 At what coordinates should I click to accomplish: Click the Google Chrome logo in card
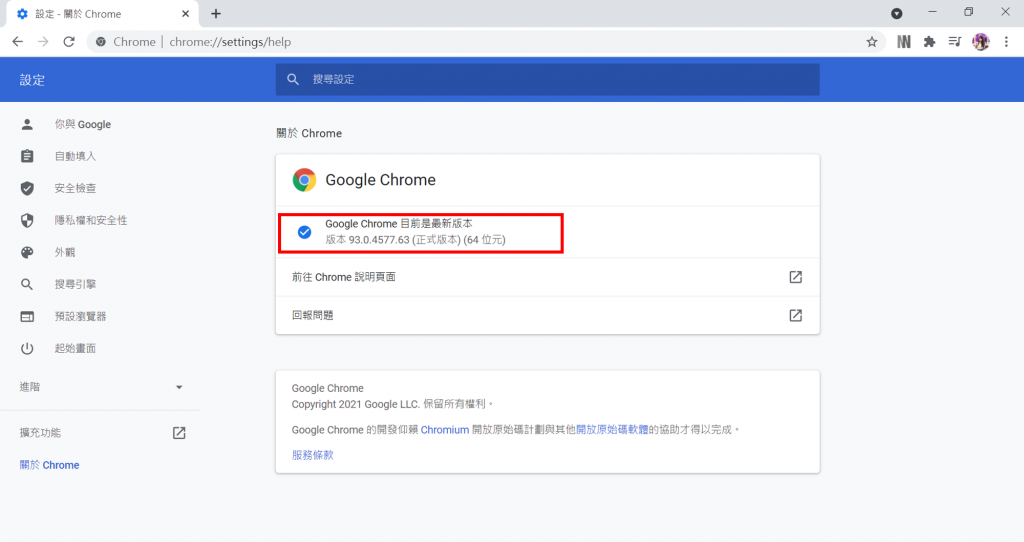point(304,180)
